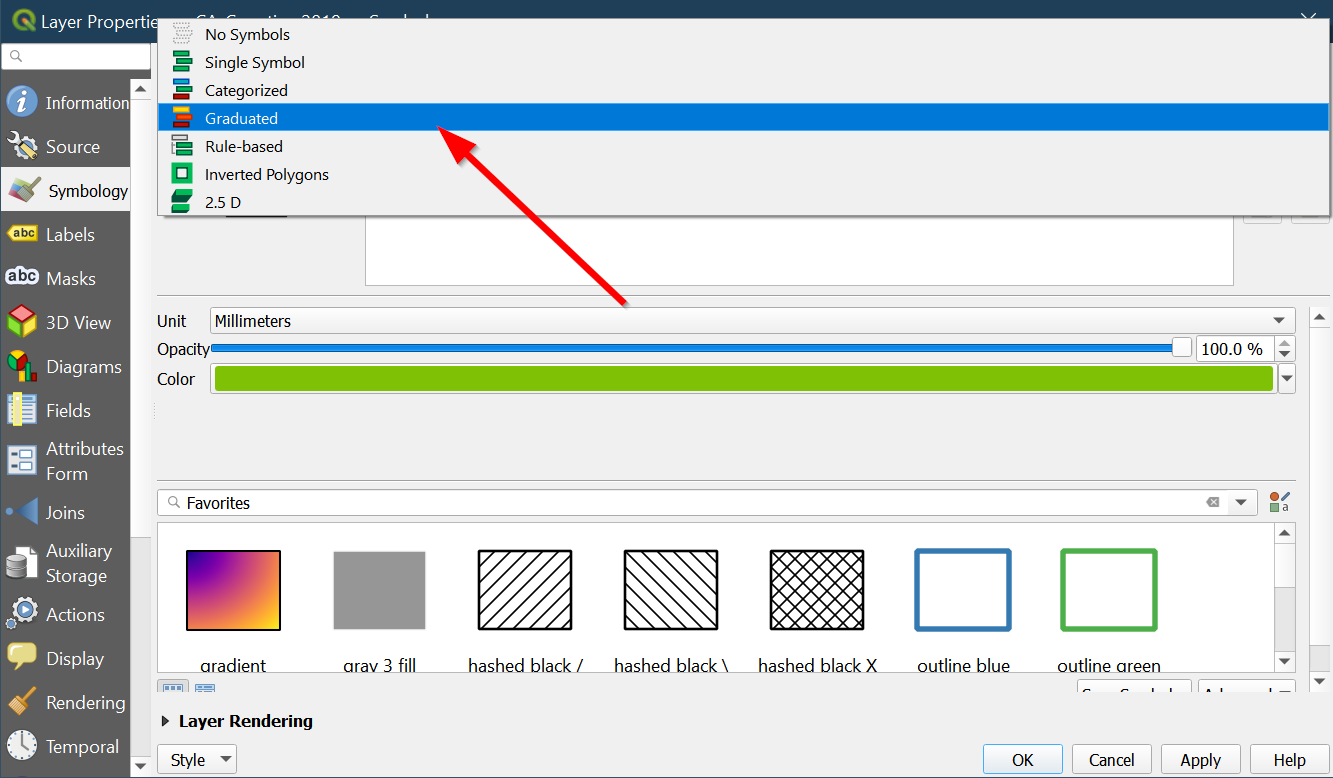1333x778 pixels.
Task: Click the Inverted Polygons icon
Action: tap(182, 174)
